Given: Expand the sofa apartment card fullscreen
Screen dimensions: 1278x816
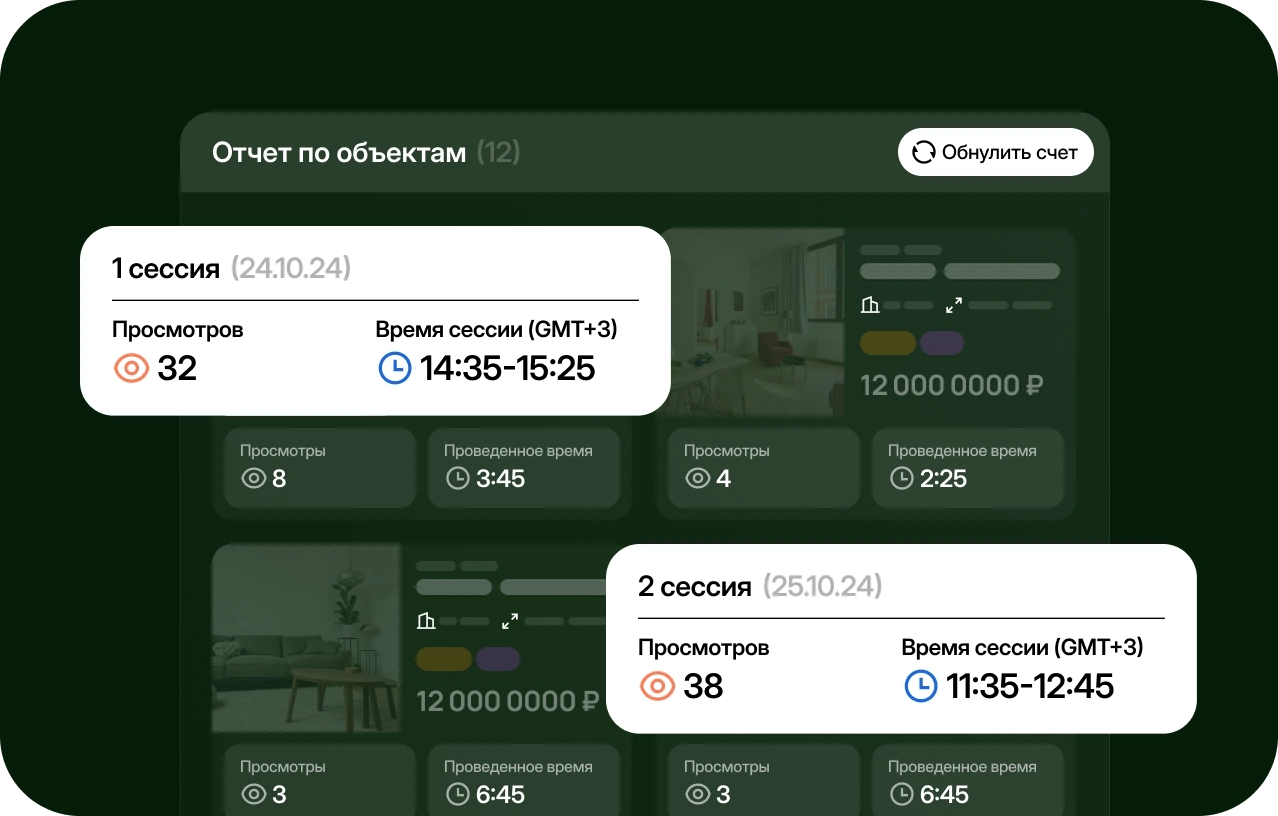Looking at the screenshot, I should pos(509,620).
